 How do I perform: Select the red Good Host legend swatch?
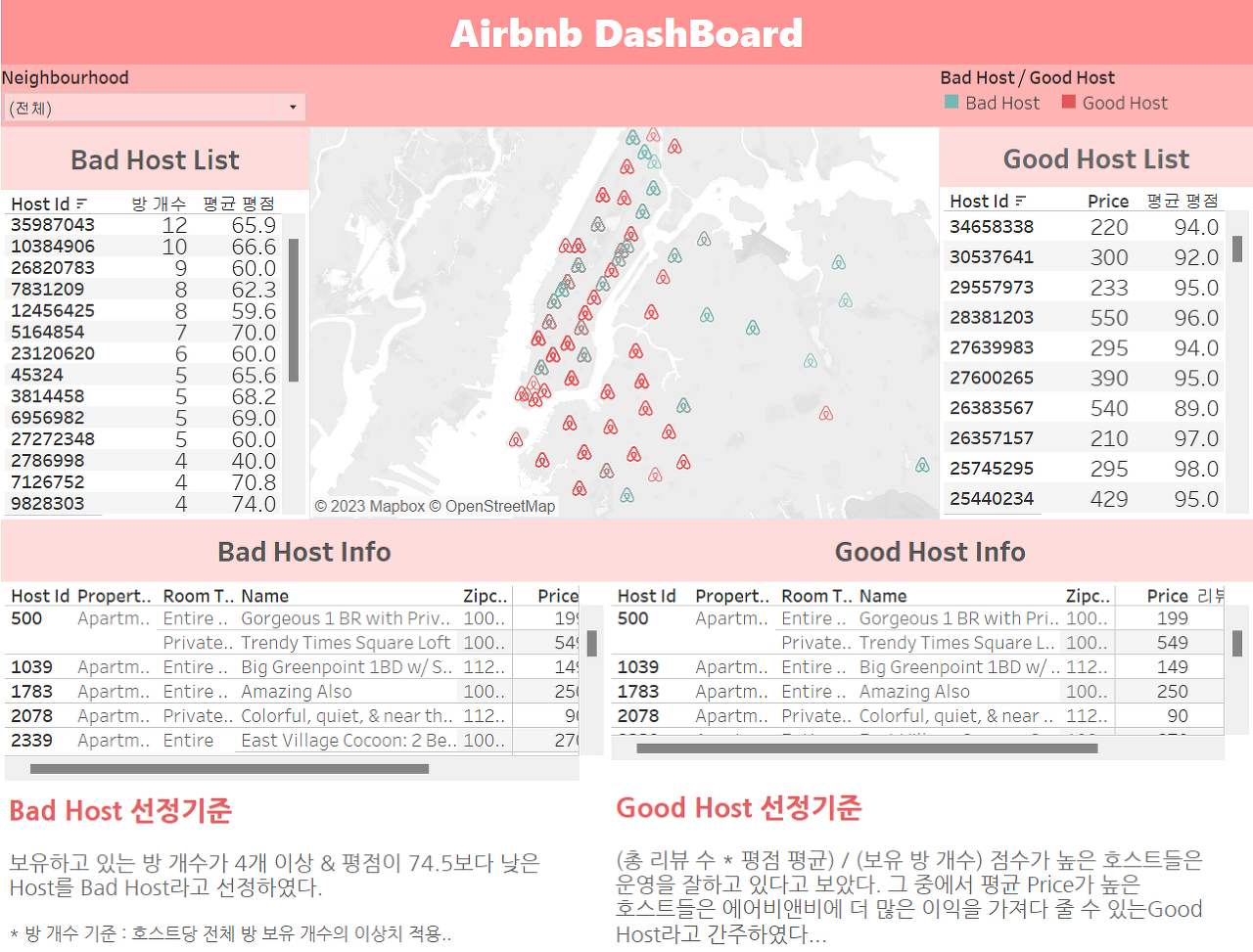click(x=1069, y=102)
